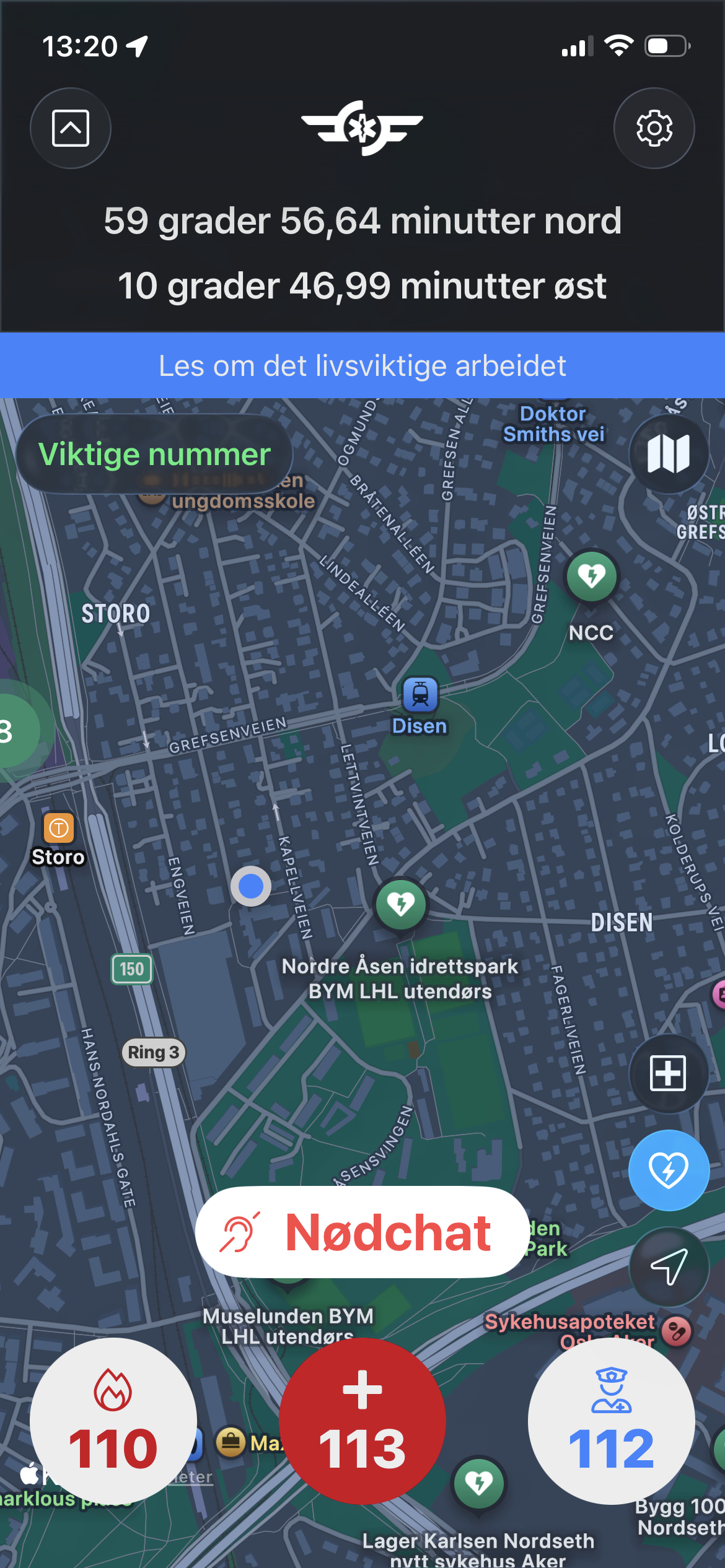This screenshot has height=1568, width=725.
Task: Tap the blue current location dot
Action: point(251,886)
